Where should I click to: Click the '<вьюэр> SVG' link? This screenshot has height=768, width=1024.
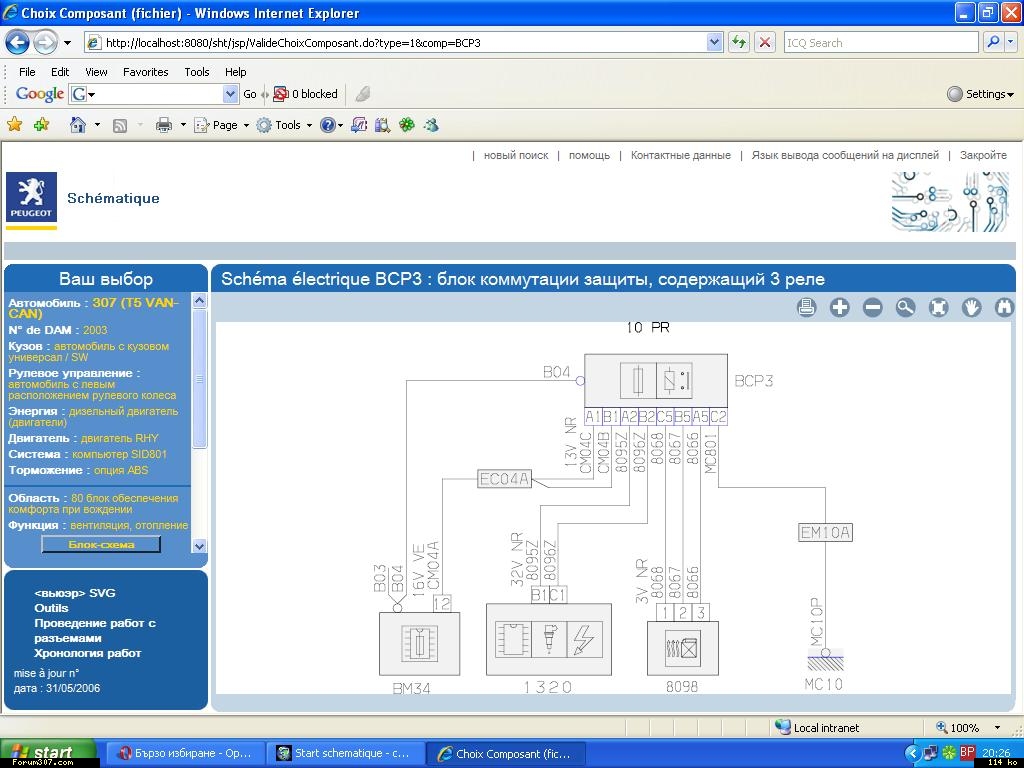click(x=74, y=593)
